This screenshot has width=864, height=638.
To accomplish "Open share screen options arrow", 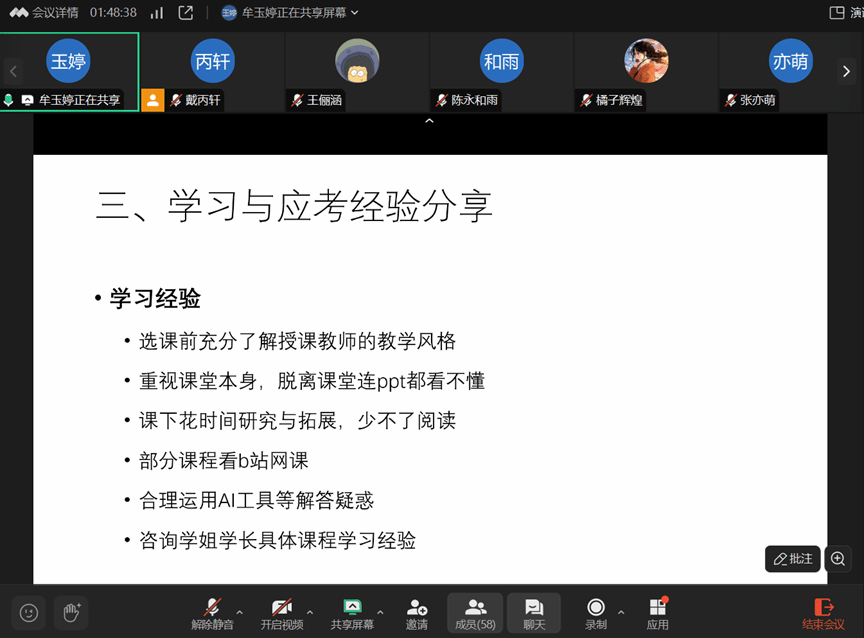I will point(380,612).
